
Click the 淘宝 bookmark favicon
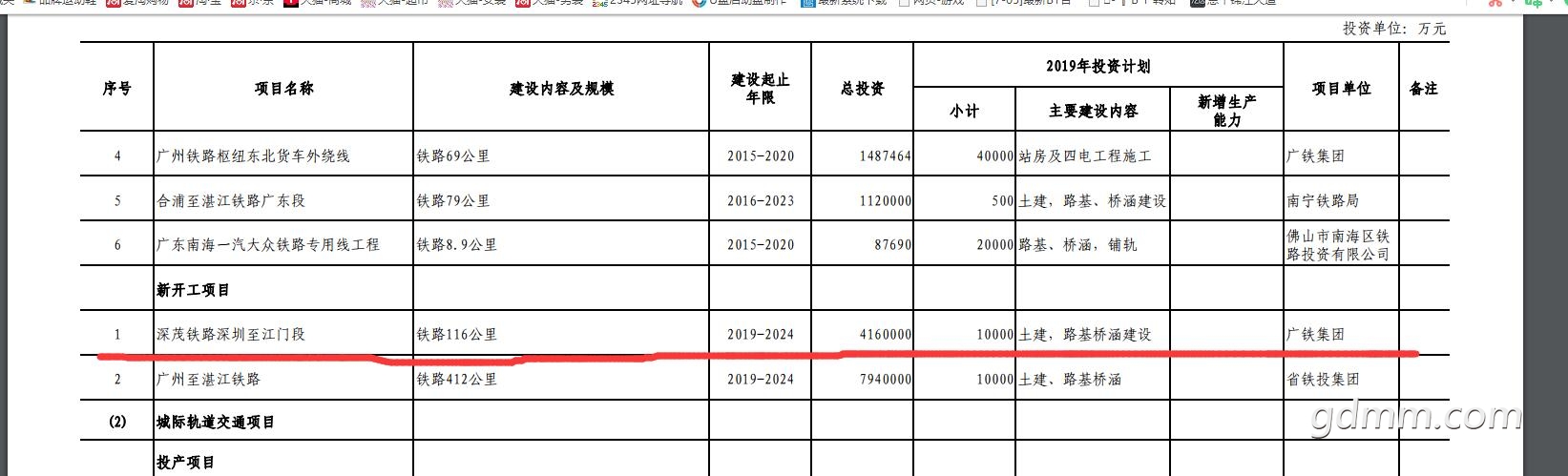185,3
